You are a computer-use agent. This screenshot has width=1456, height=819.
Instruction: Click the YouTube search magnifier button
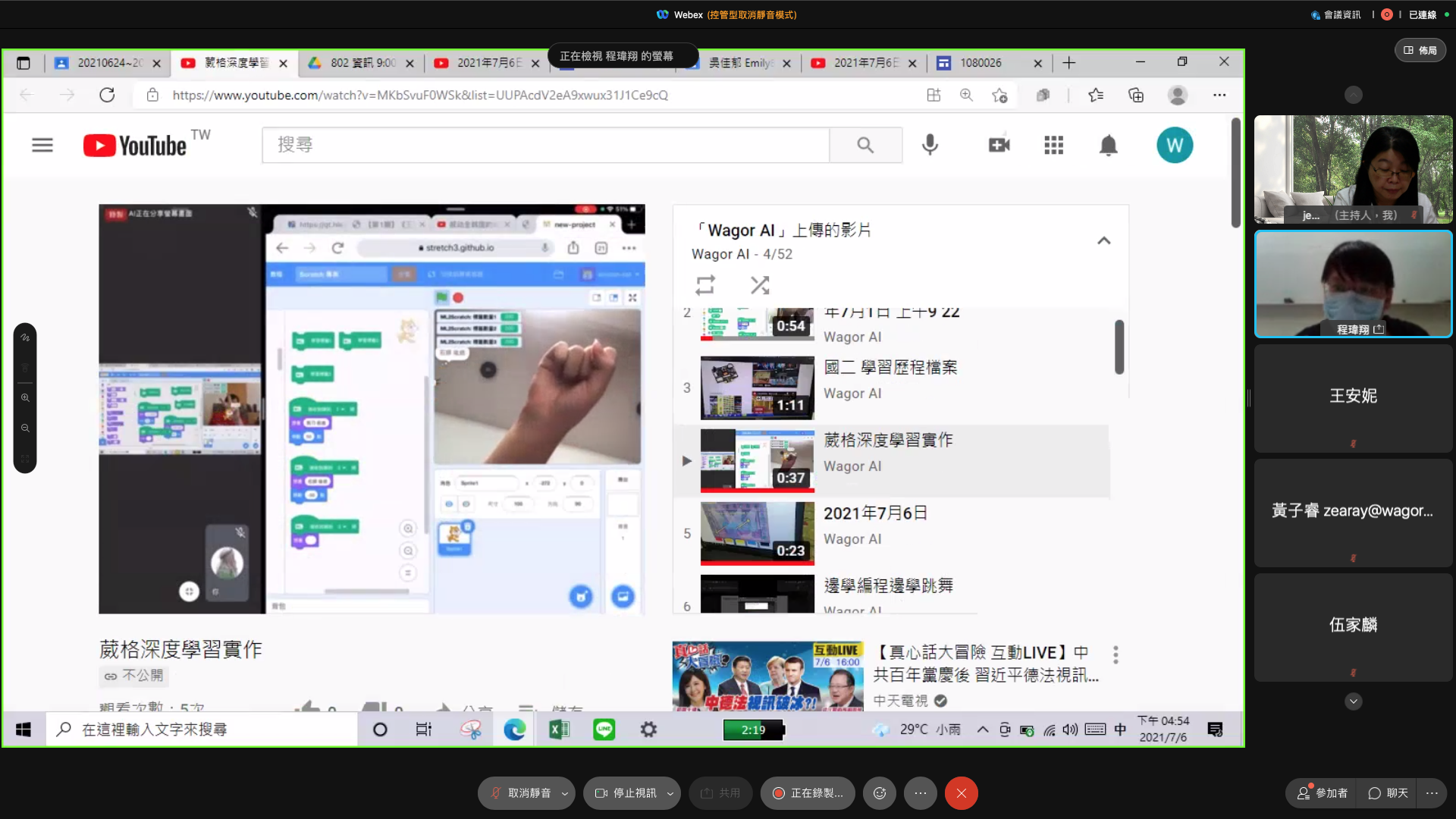865,145
